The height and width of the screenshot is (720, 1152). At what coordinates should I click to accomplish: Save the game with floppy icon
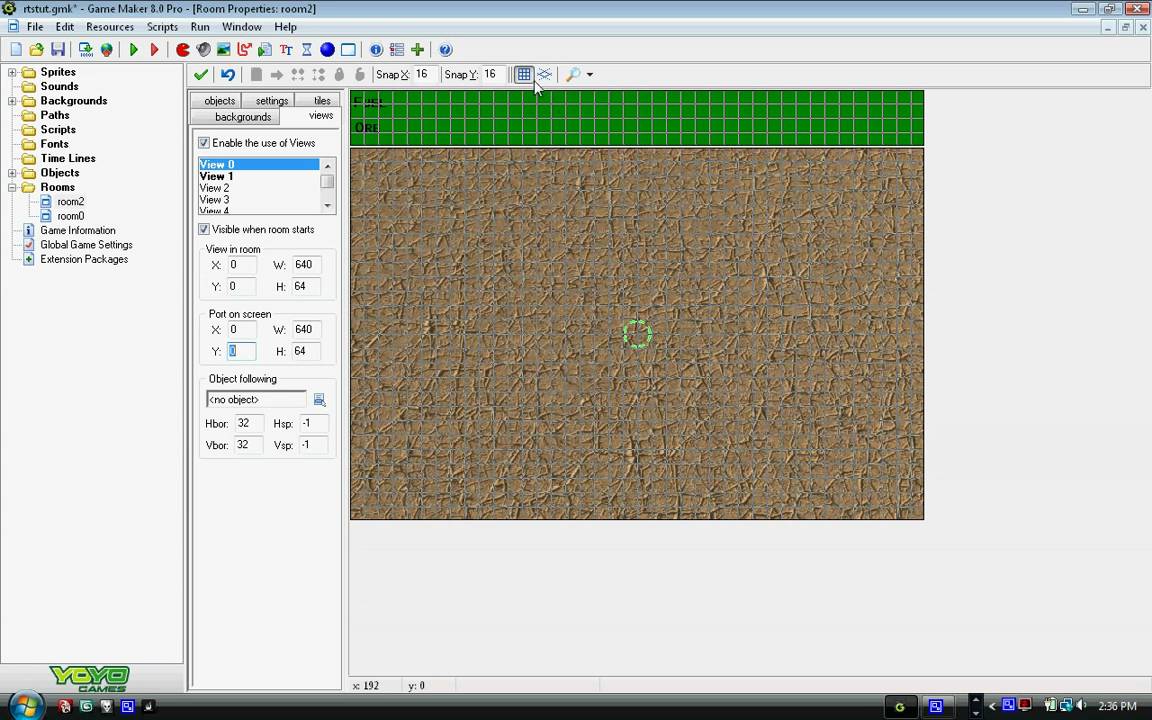pos(57,50)
